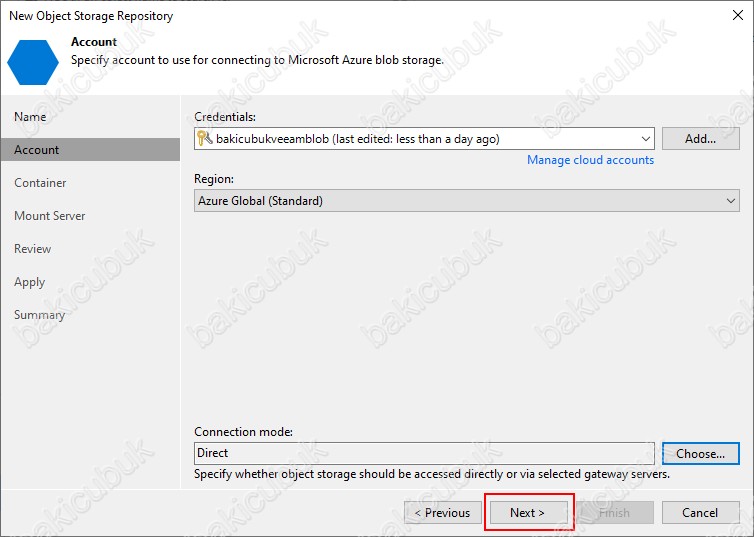Viewport: 754px width, 537px height.
Task: Click the Credentials: label
Action: (x=225, y=117)
